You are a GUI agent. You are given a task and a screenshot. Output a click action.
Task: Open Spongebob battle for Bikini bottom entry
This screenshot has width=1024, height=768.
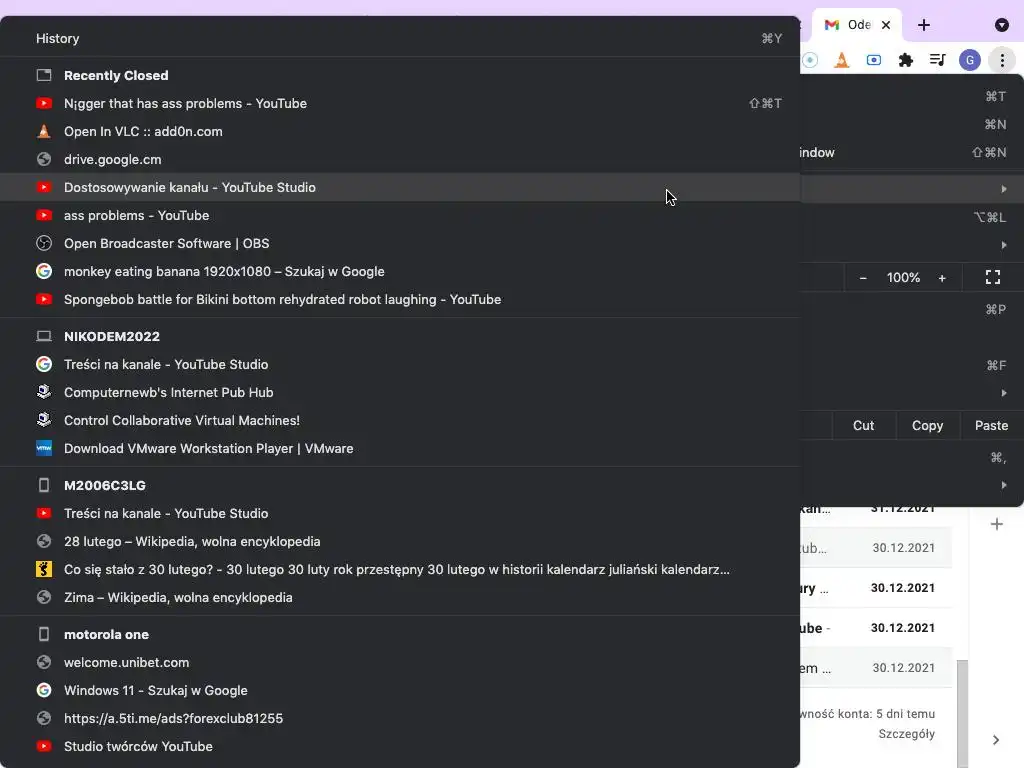coord(400,300)
